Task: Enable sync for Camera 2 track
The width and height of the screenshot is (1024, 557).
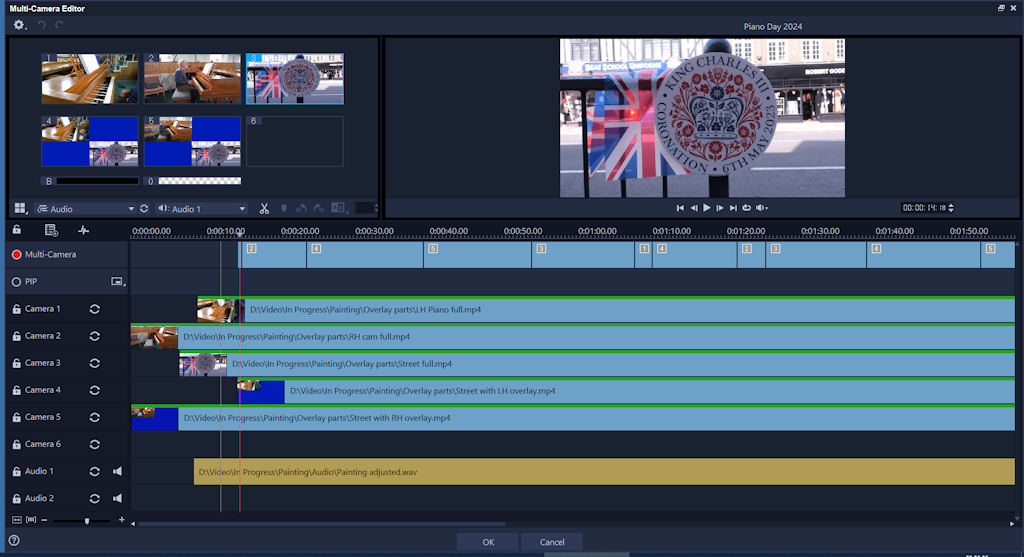Action: [95, 336]
